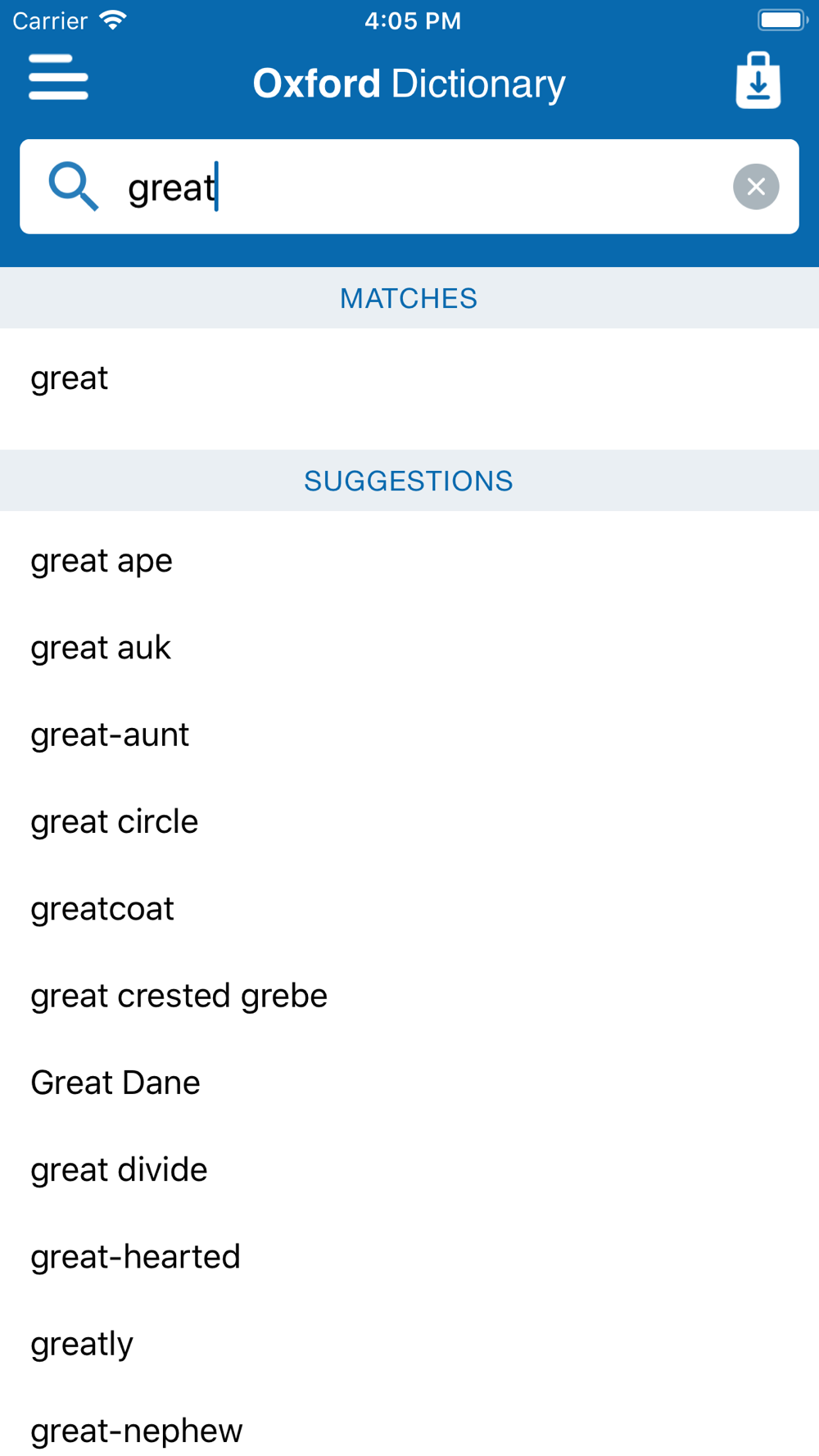
Task: Open 'great crested grebe' entry
Action: coord(409,996)
